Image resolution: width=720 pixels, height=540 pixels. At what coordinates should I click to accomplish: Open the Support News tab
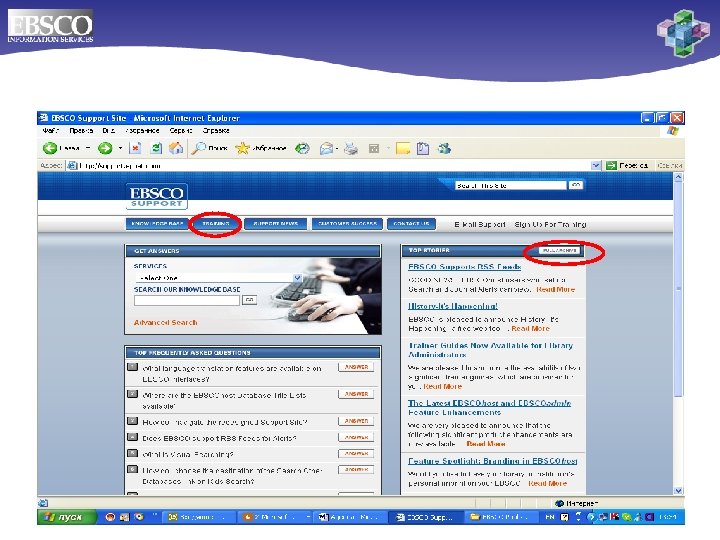pyautogui.click(x=276, y=224)
